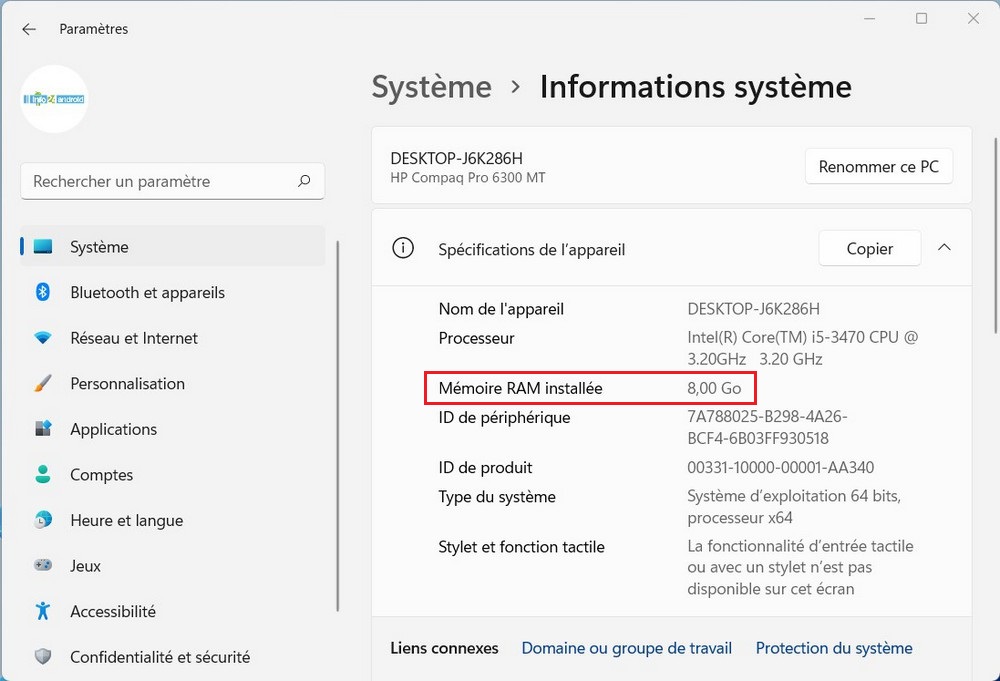Click the Processeur label
1000x681 pixels.
point(476,338)
